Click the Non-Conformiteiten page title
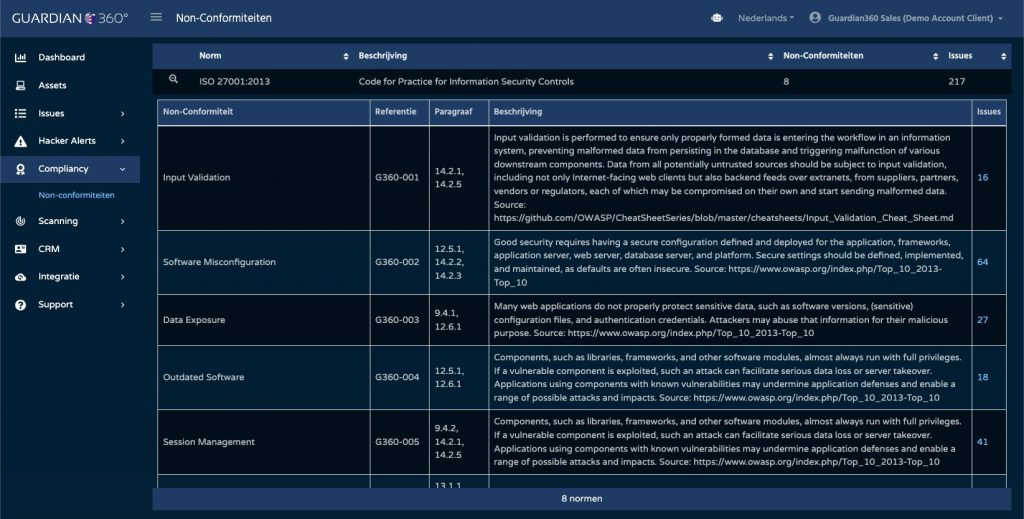1024x519 pixels. click(223, 18)
